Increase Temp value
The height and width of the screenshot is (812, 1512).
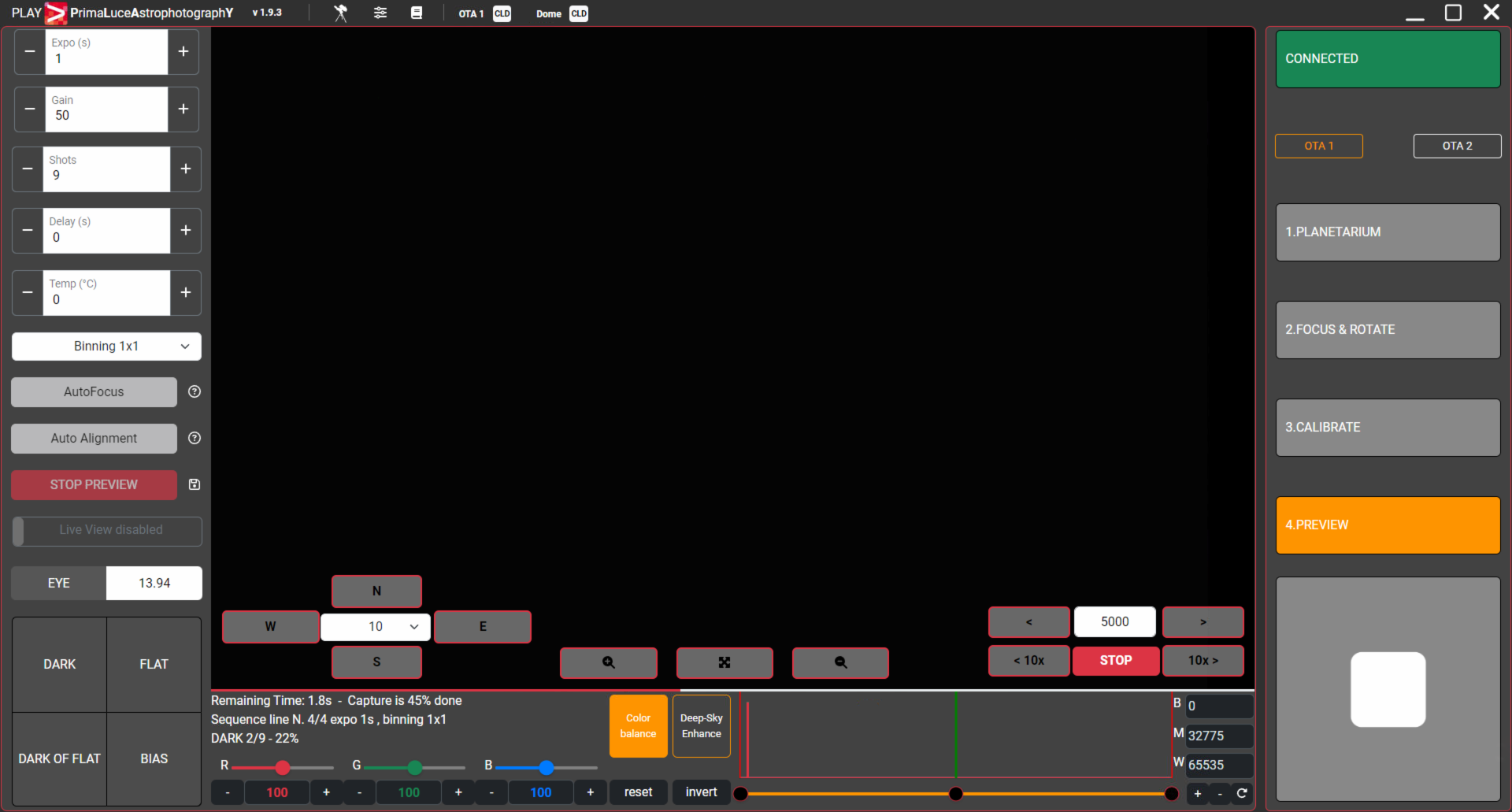click(x=186, y=292)
